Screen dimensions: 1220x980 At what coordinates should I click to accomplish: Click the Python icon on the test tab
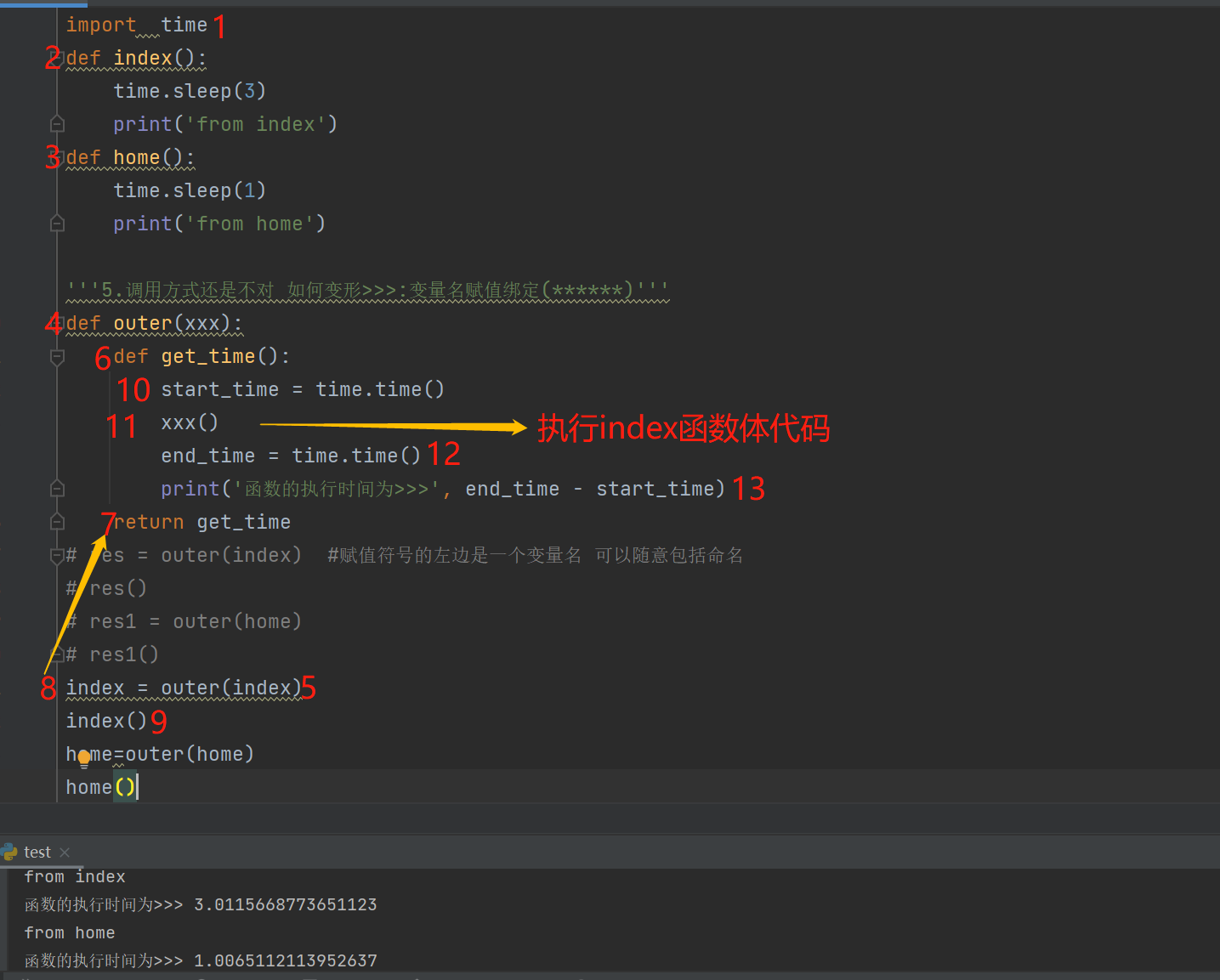click(10, 852)
